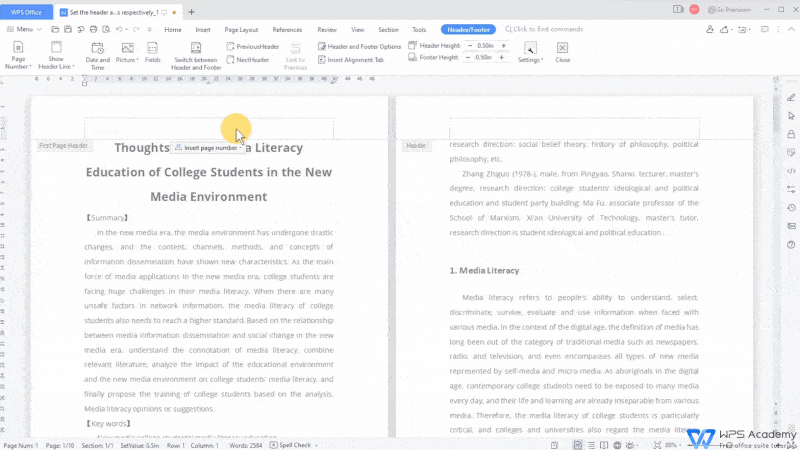Open the Page Number dropdown
Screen dimensions: 800x450
18,55
